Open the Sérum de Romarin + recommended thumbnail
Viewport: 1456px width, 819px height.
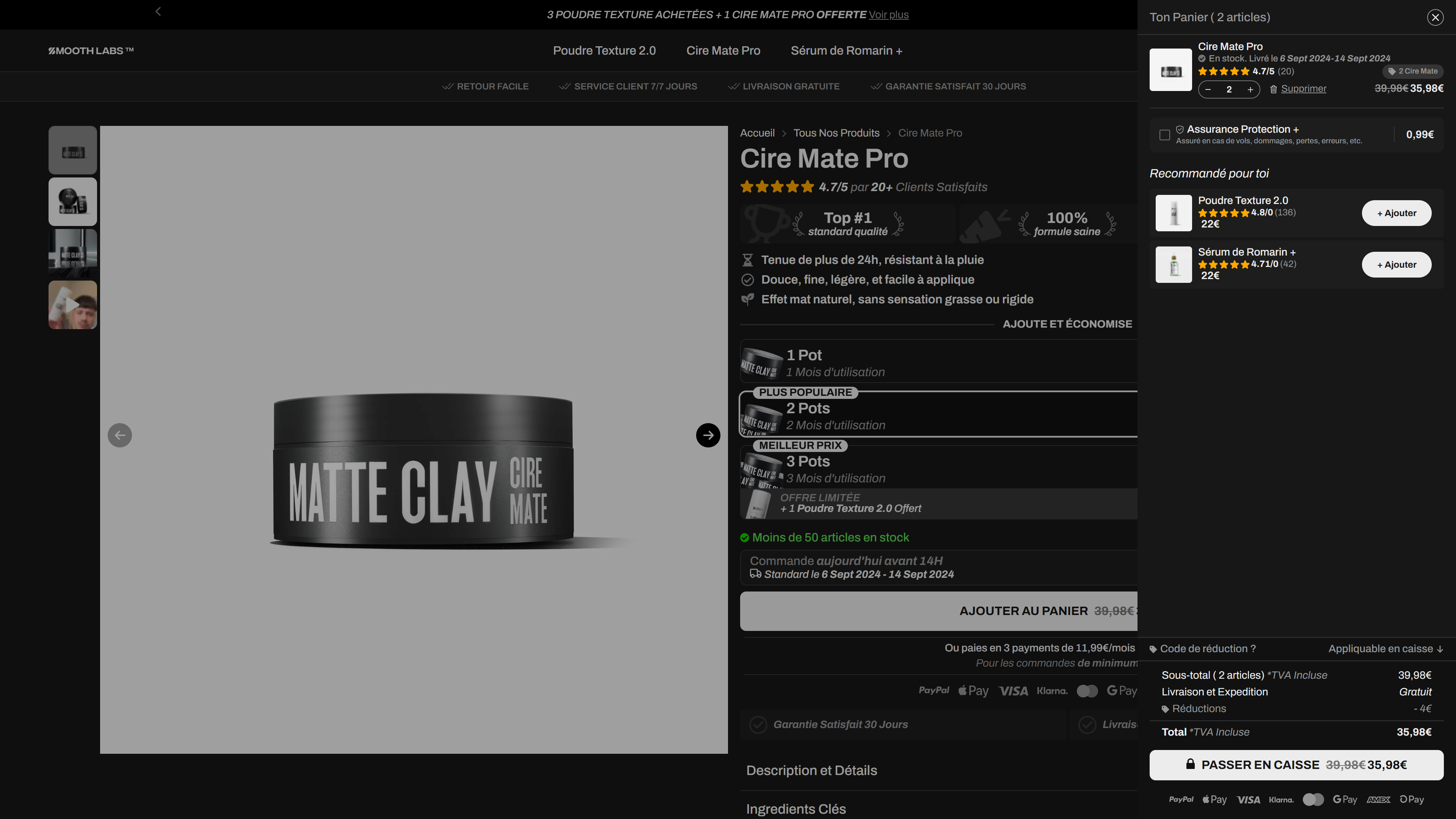coord(1174,265)
